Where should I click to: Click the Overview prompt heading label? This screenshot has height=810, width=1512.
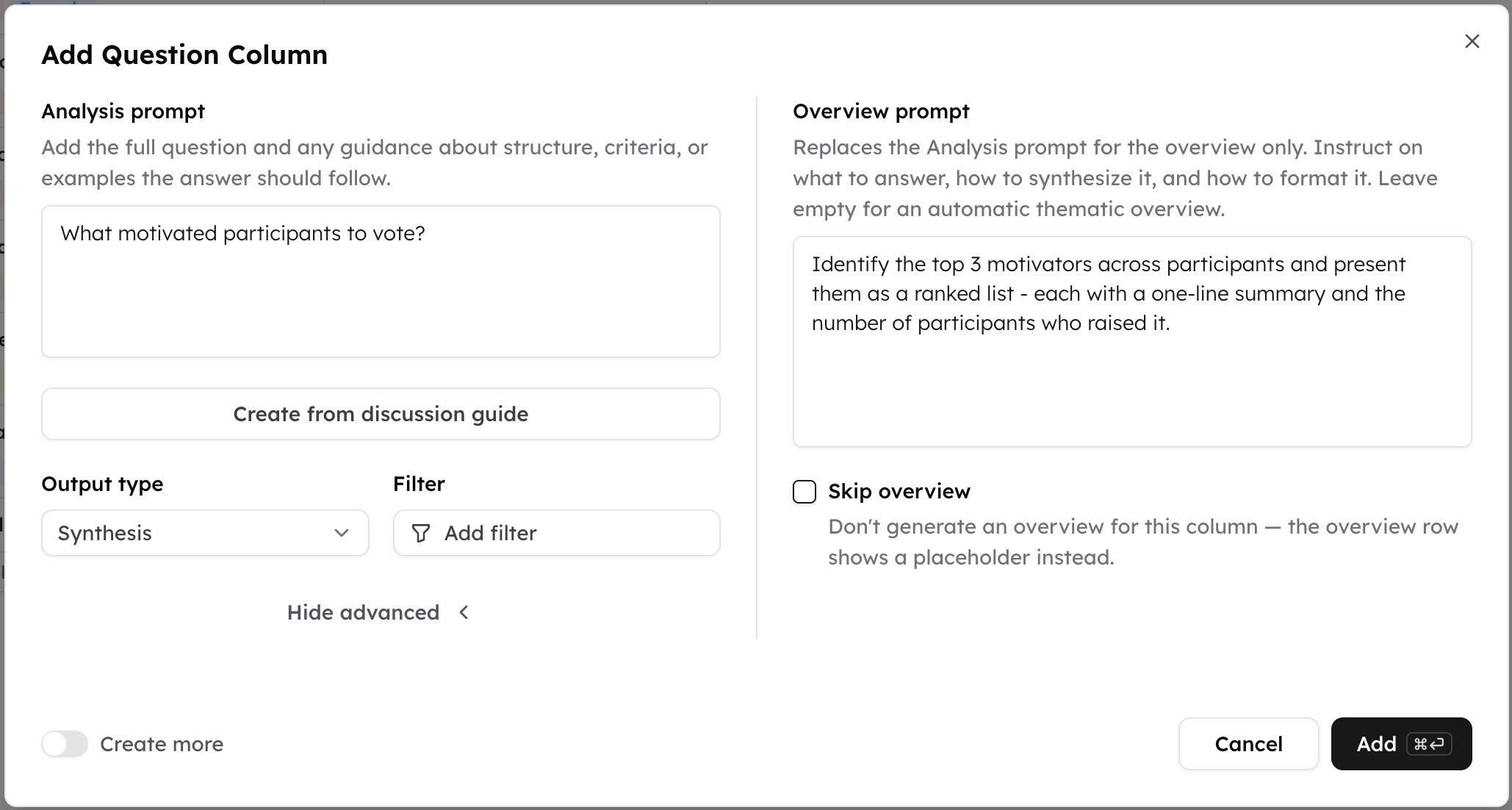(x=881, y=111)
